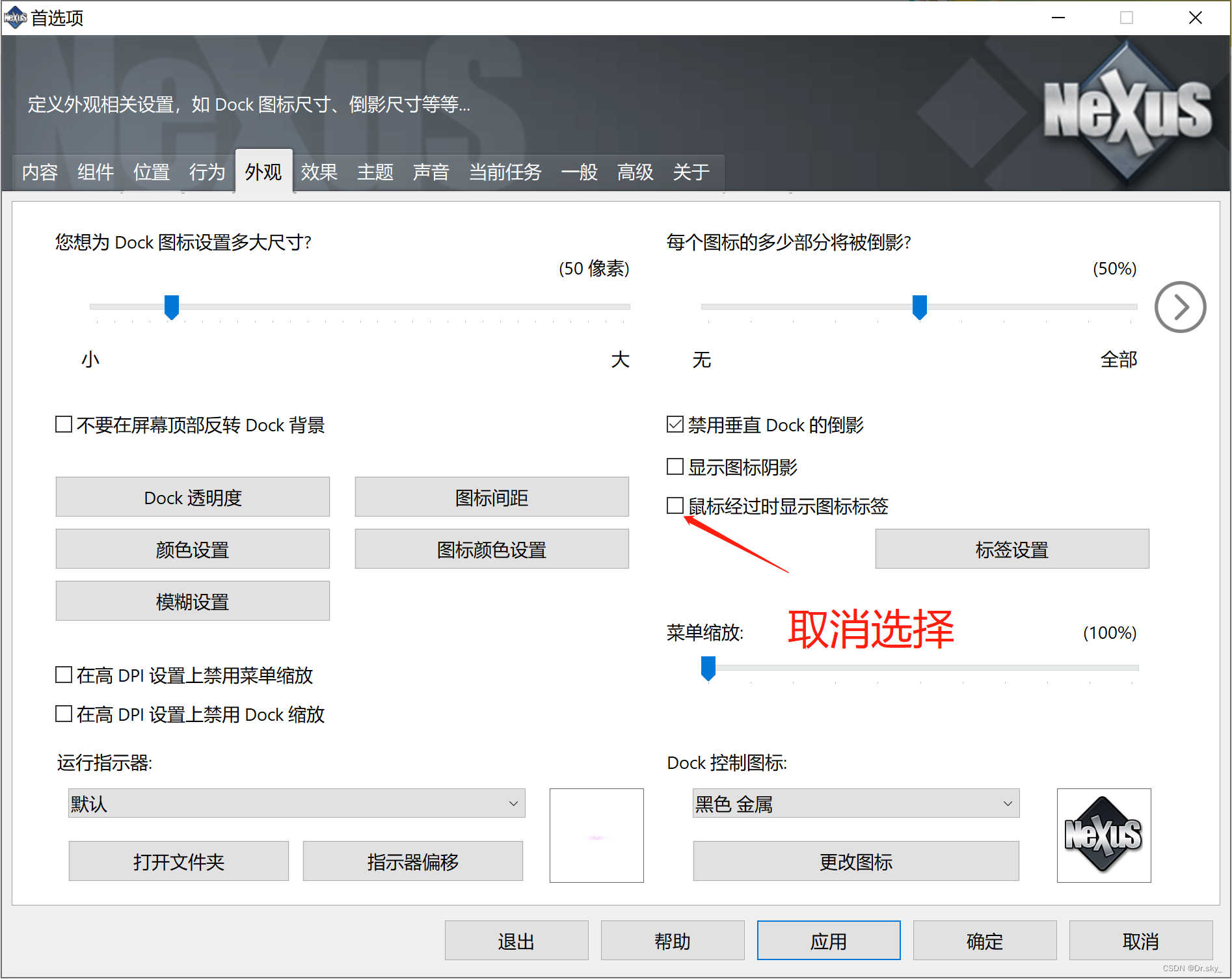Switch to the 组件 tab
The image size is (1232, 979).
(96, 172)
